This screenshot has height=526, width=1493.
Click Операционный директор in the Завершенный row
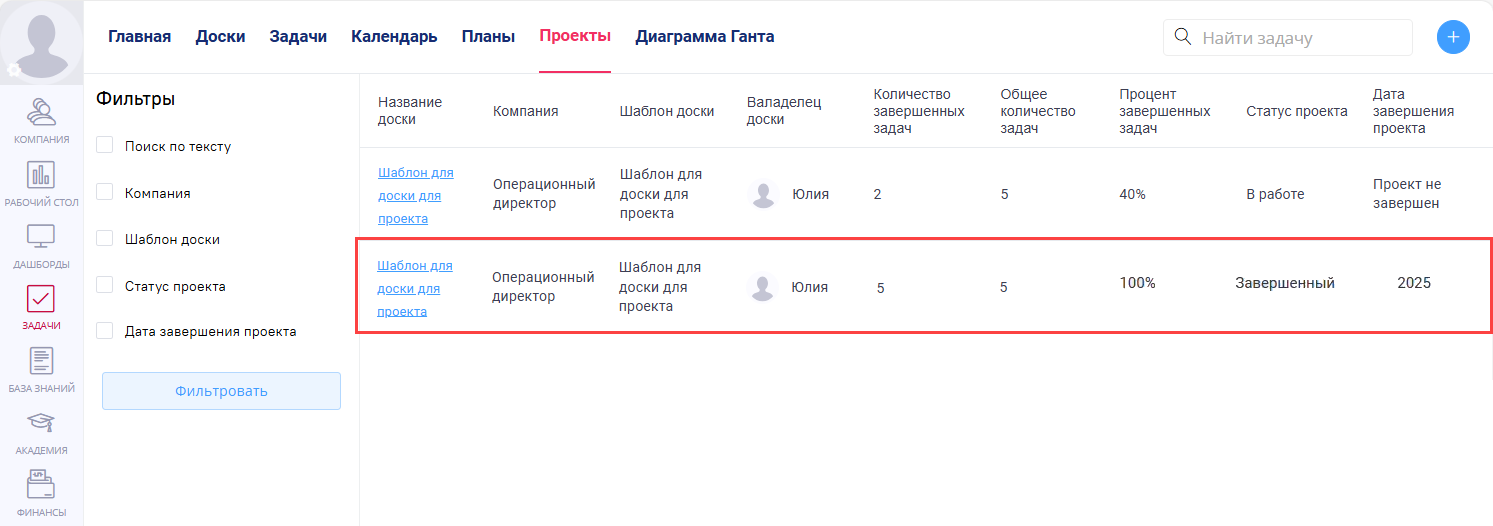point(543,287)
